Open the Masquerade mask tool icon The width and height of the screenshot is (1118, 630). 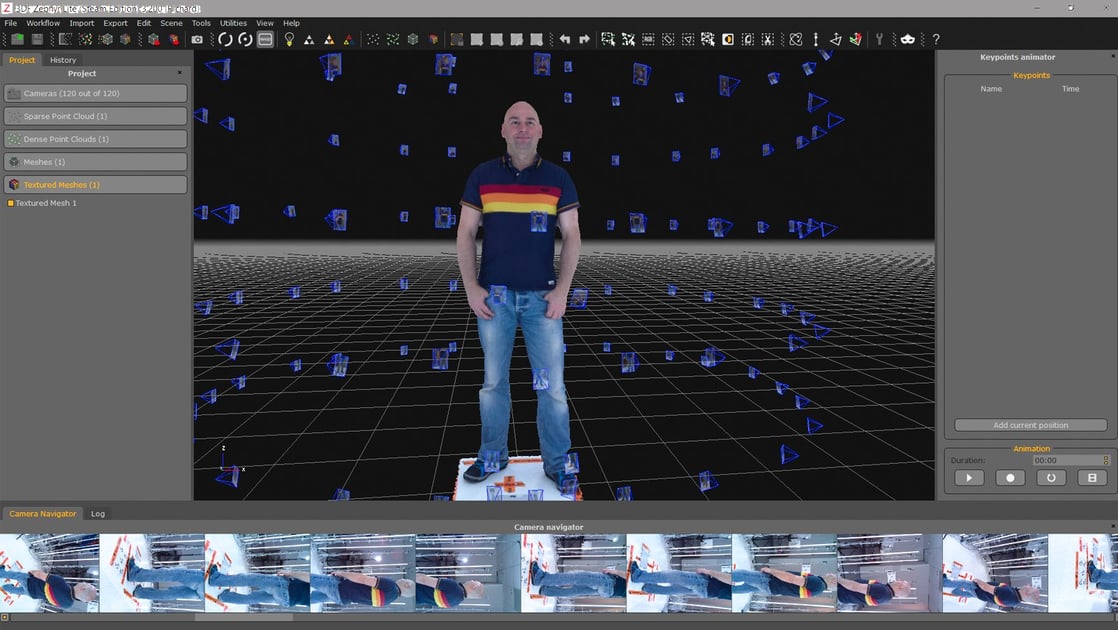(908, 39)
